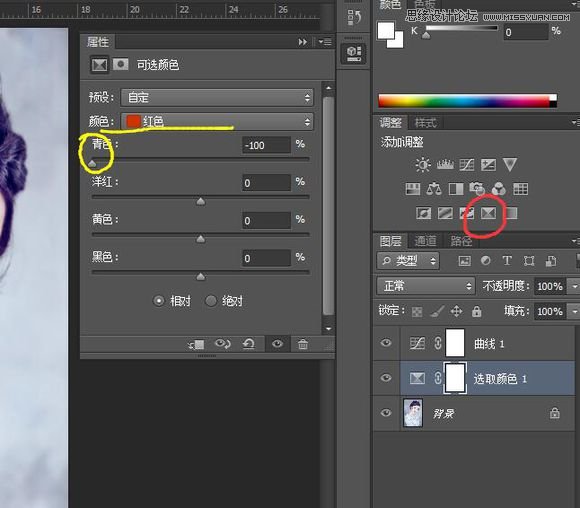Add a Color Balance adjustment

click(434, 189)
